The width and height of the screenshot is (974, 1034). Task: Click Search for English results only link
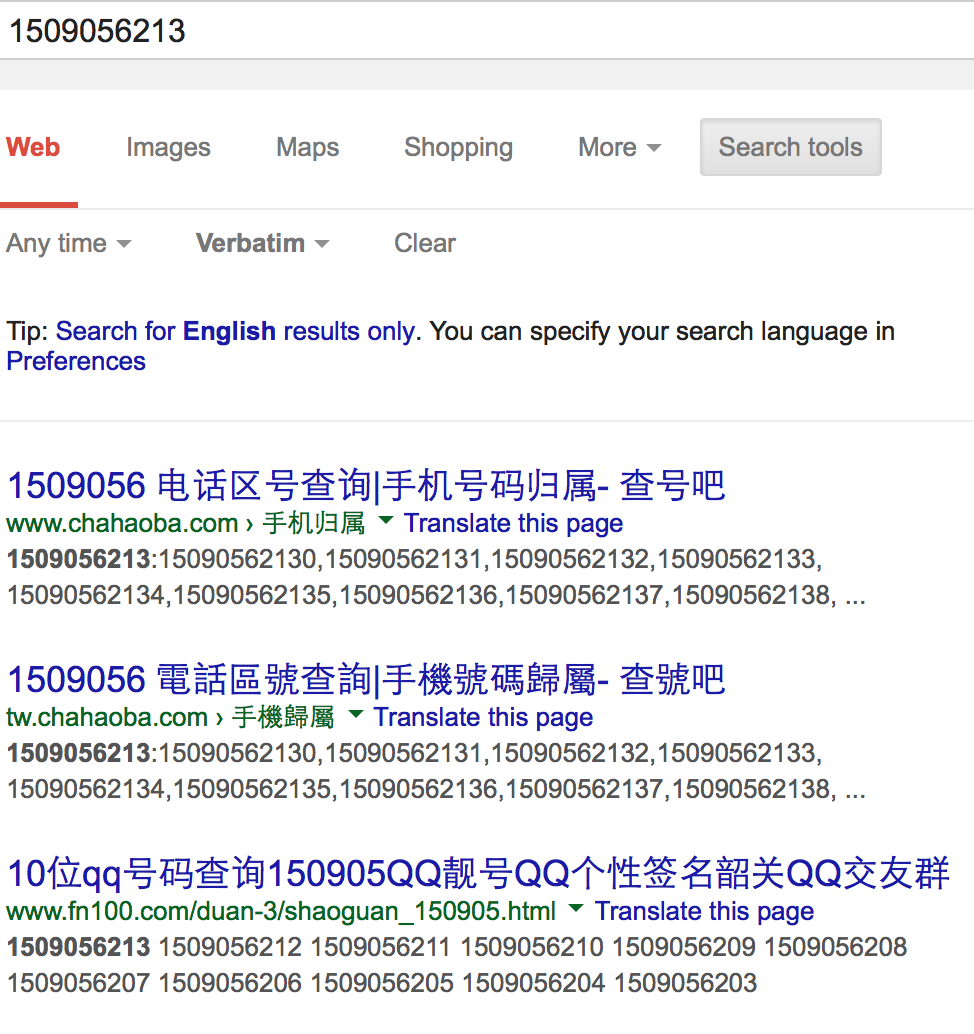[236, 331]
